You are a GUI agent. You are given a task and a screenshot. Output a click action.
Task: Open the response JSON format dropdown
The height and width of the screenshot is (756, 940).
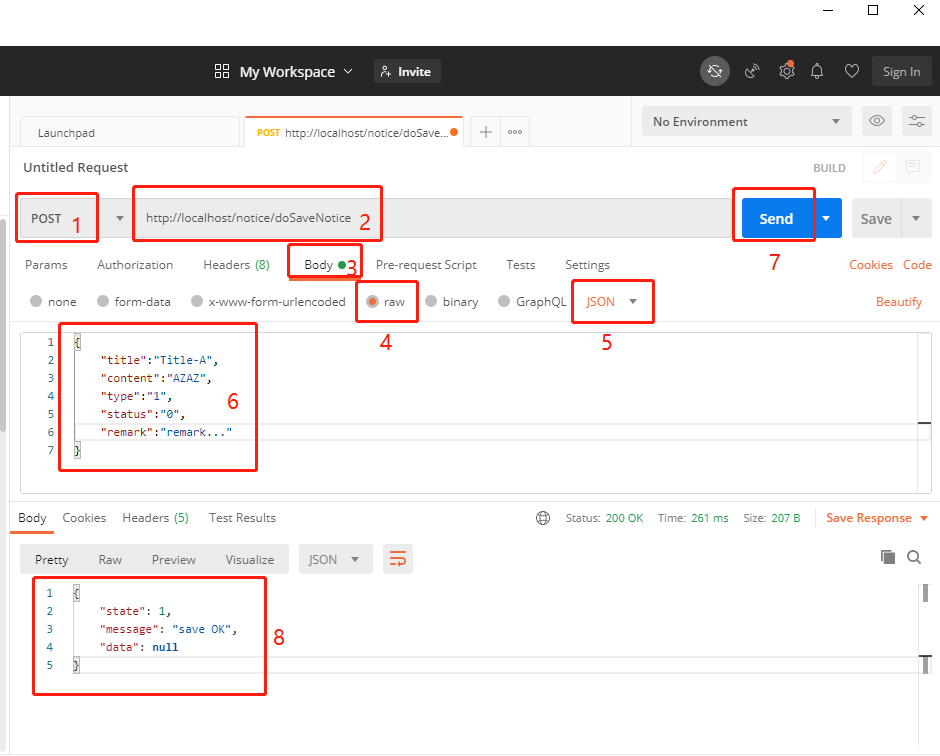[x=335, y=559]
